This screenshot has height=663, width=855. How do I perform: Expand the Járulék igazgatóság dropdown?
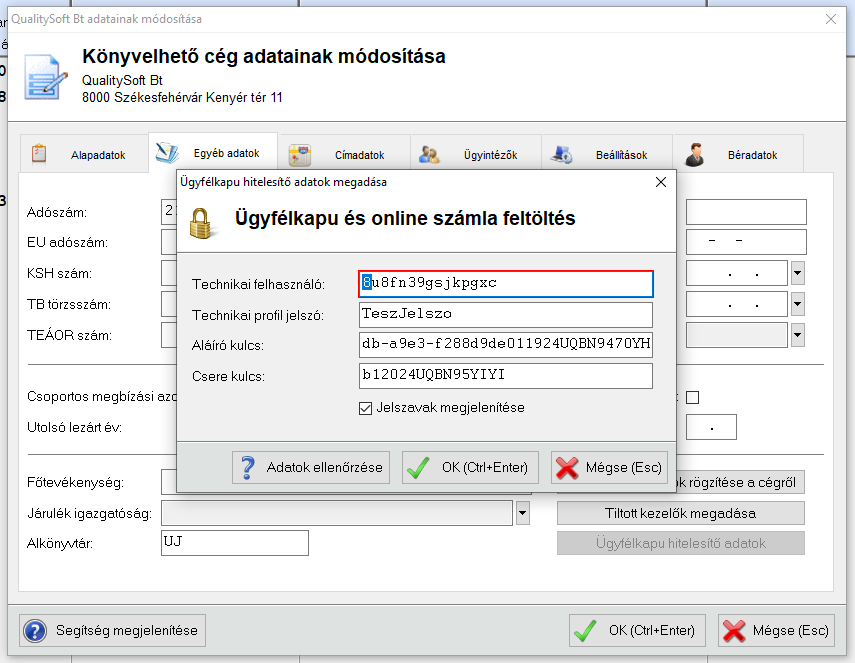[522, 513]
